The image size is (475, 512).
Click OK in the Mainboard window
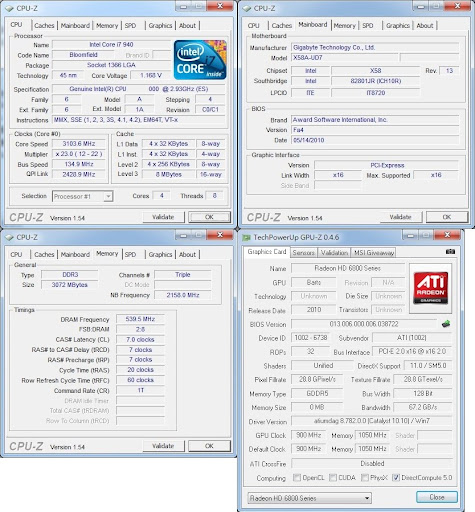click(447, 217)
